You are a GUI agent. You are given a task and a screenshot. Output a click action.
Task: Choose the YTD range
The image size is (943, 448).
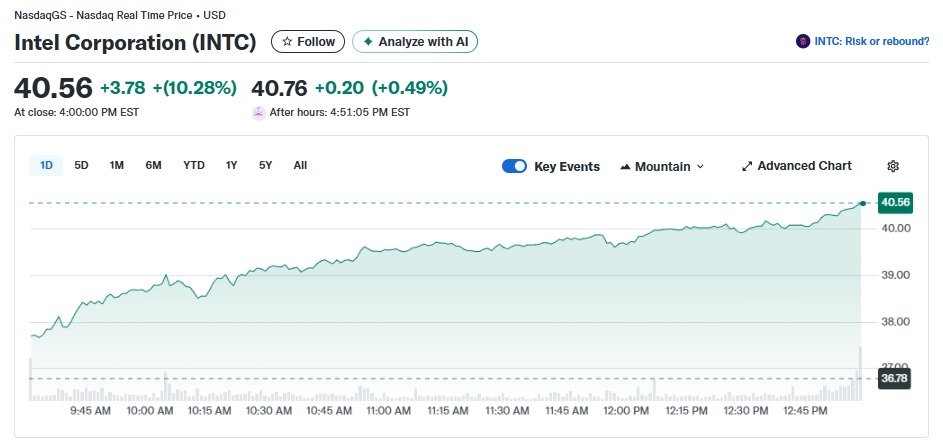click(x=194, y=165)
